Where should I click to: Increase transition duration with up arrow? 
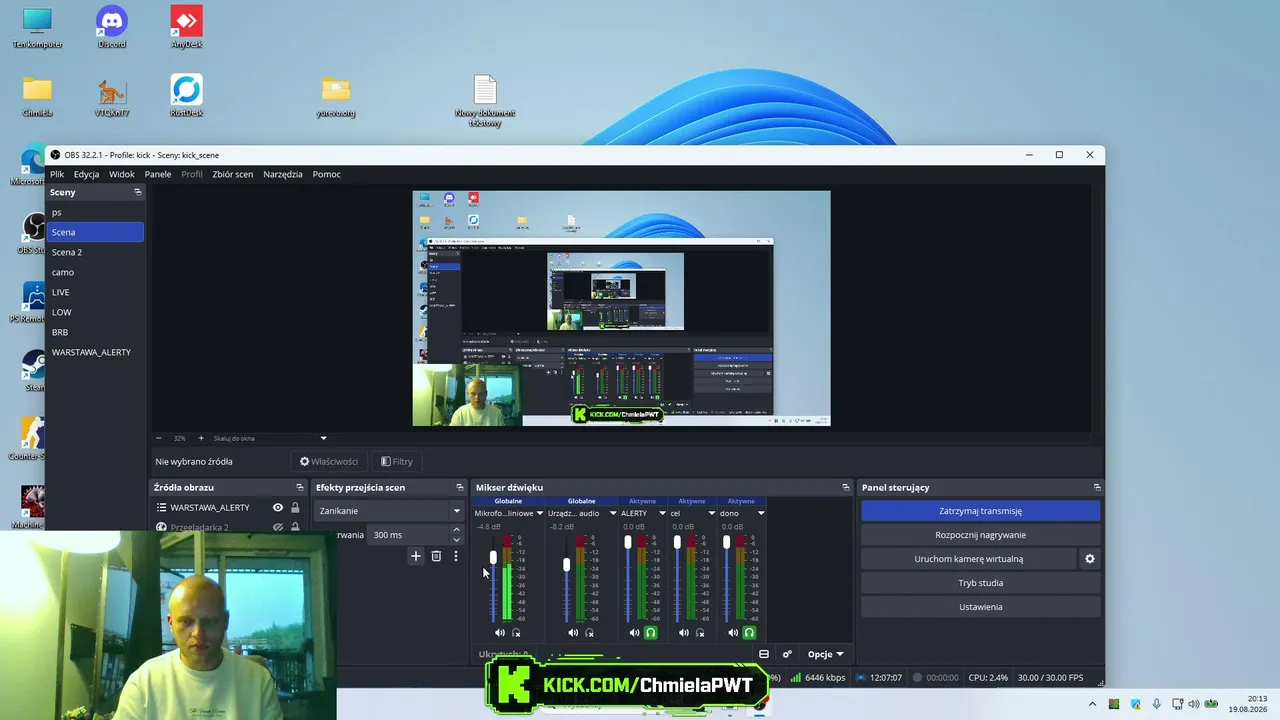tap(457, 530)
